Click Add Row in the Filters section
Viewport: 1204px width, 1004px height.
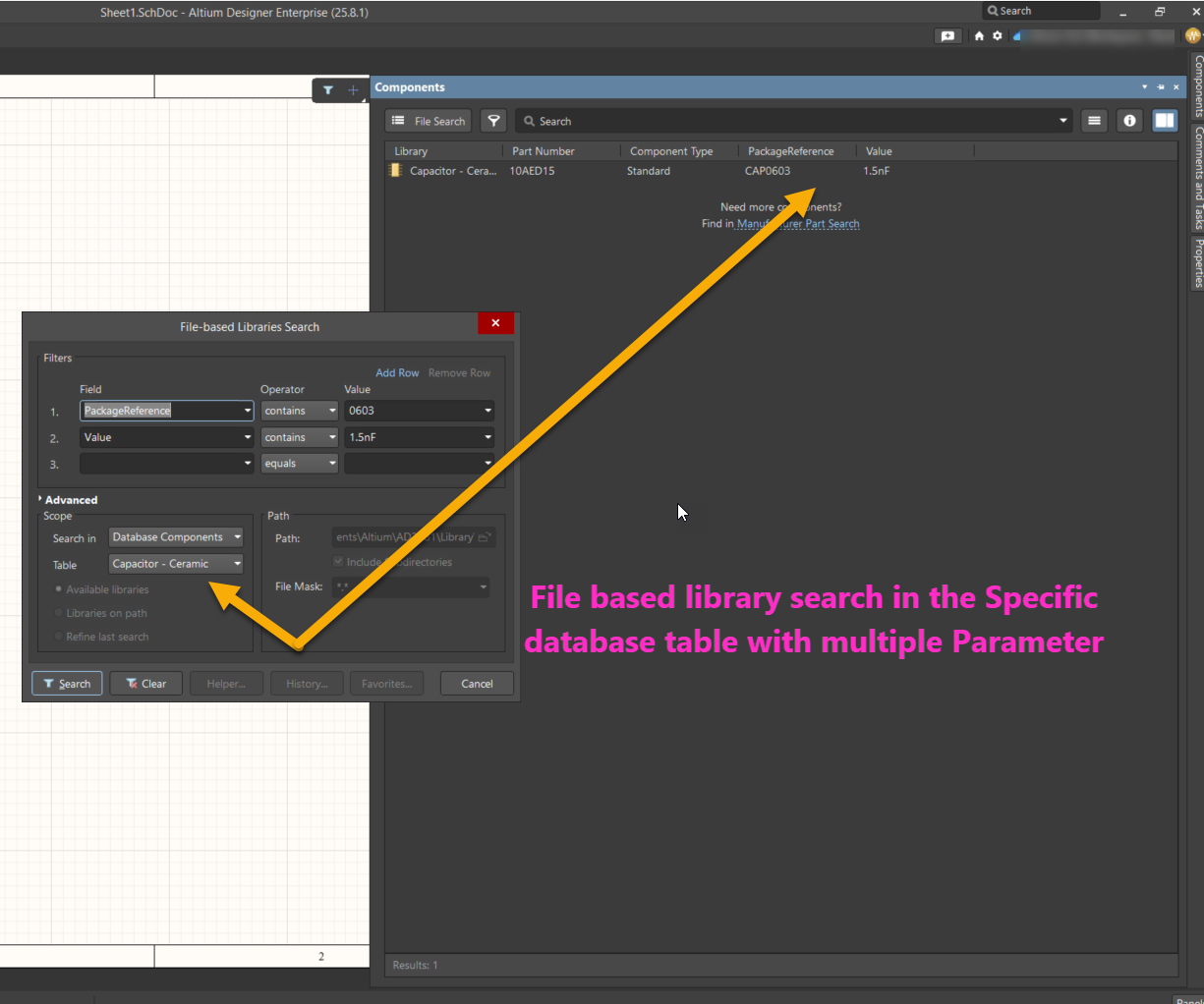click(x=397, y=373)
